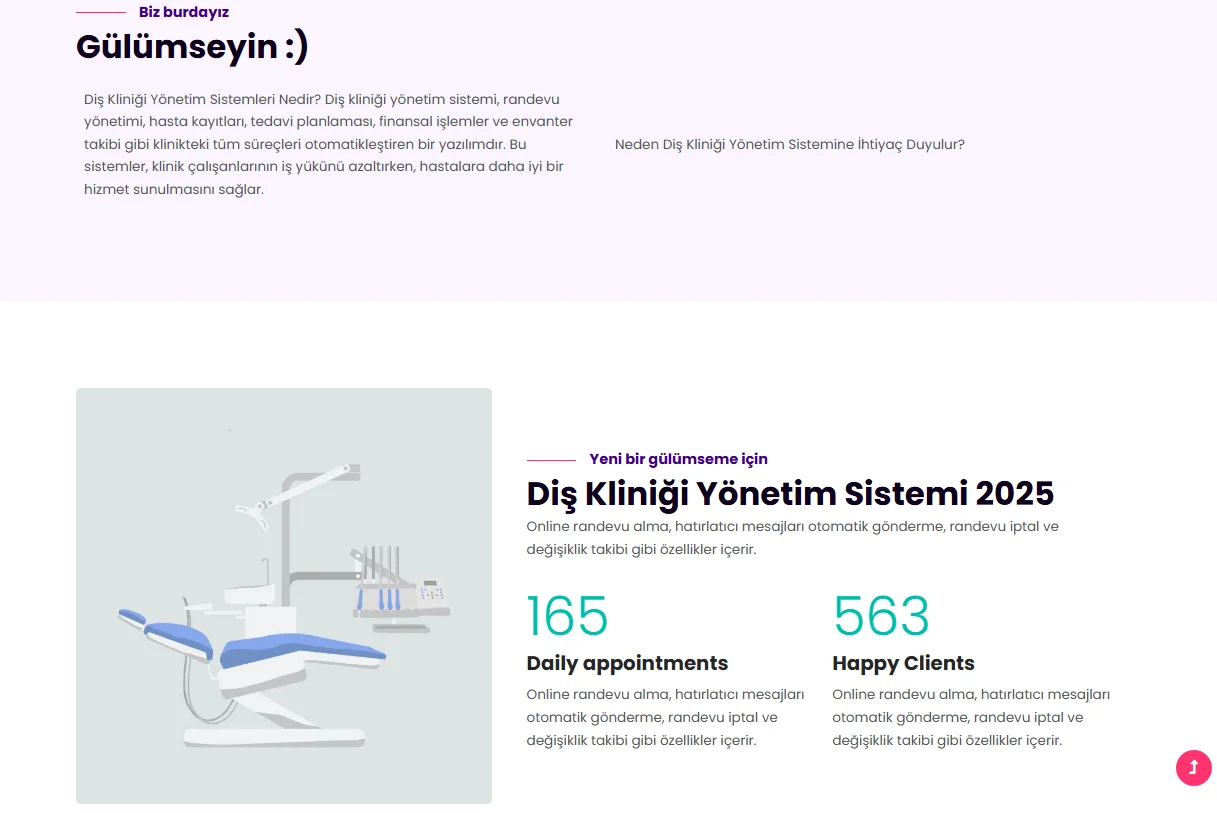Click the 'Happy Clients' title

(903, 663)
